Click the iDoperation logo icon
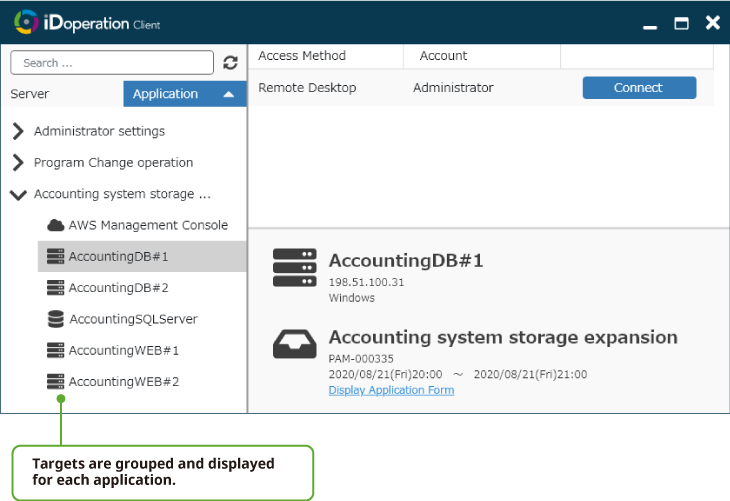Screen dimensions: 730x501 [26, 22]
